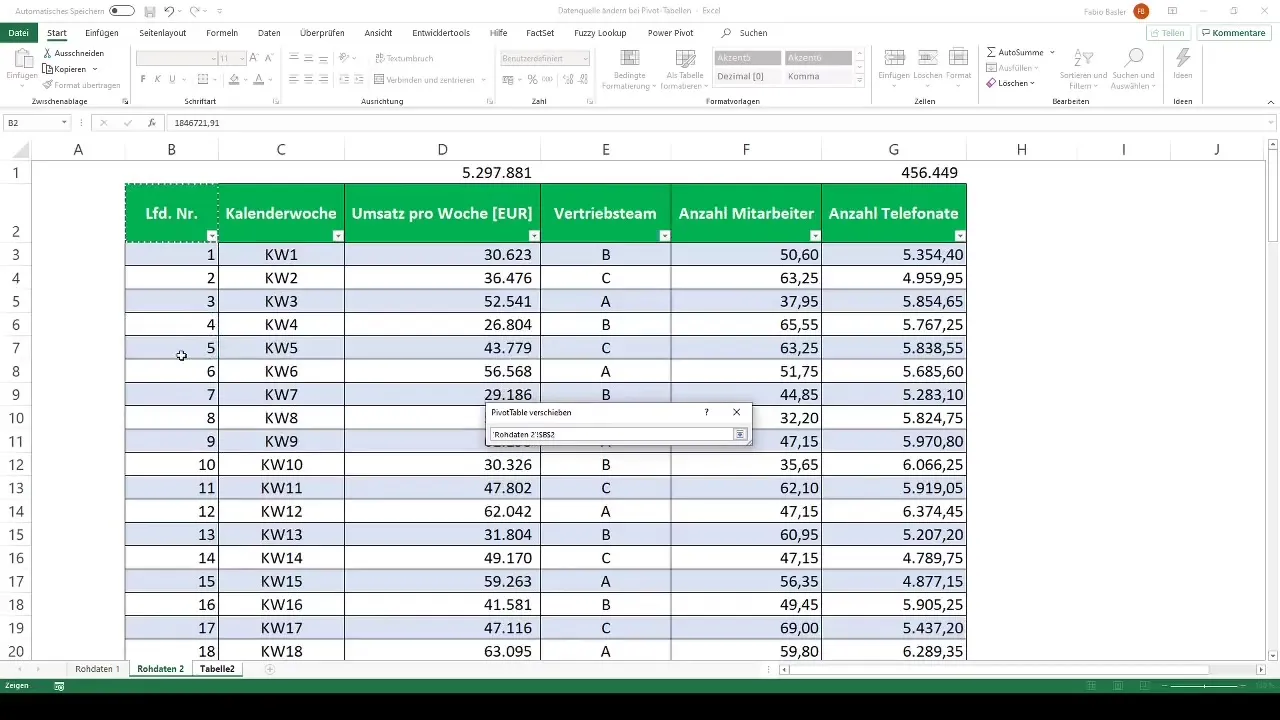Switch to the Tabelle2 sheet tab
Screen dimensions: 1280x720
(x=217, y=668)
